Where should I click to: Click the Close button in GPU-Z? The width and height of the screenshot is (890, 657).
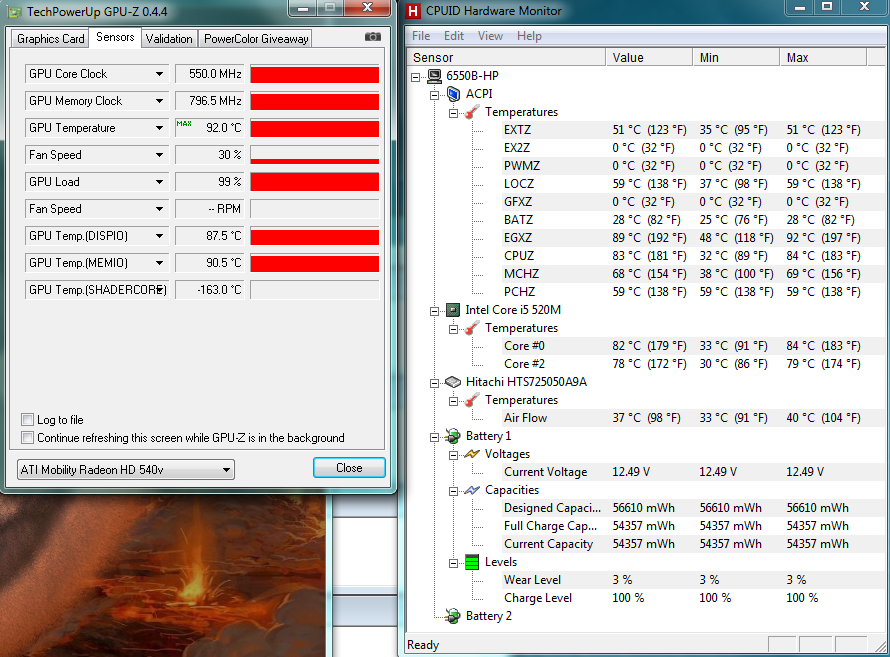pyautogui.click(x=349, y=468)
